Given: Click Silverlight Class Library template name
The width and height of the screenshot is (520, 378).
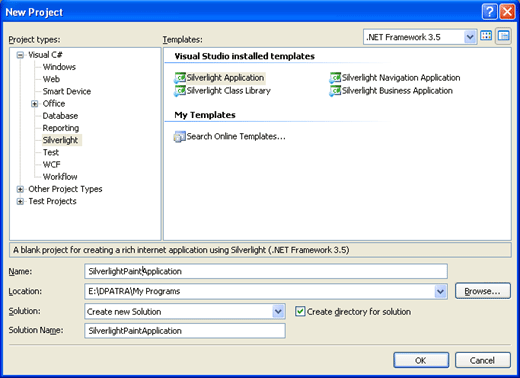Looking at the screenshot, I should [229, 91].
